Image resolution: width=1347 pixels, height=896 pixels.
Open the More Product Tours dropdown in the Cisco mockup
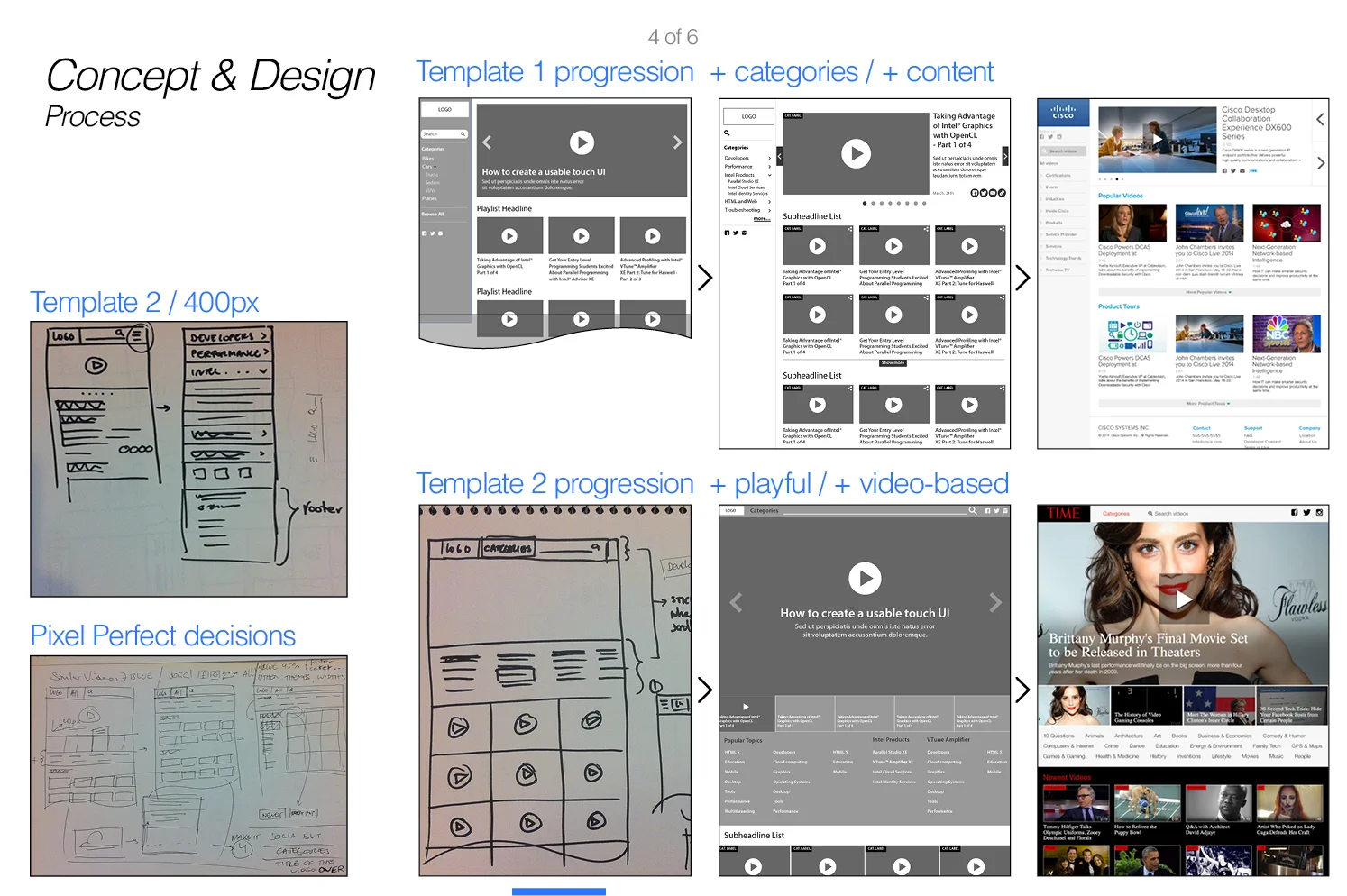tap(1208, 404)
